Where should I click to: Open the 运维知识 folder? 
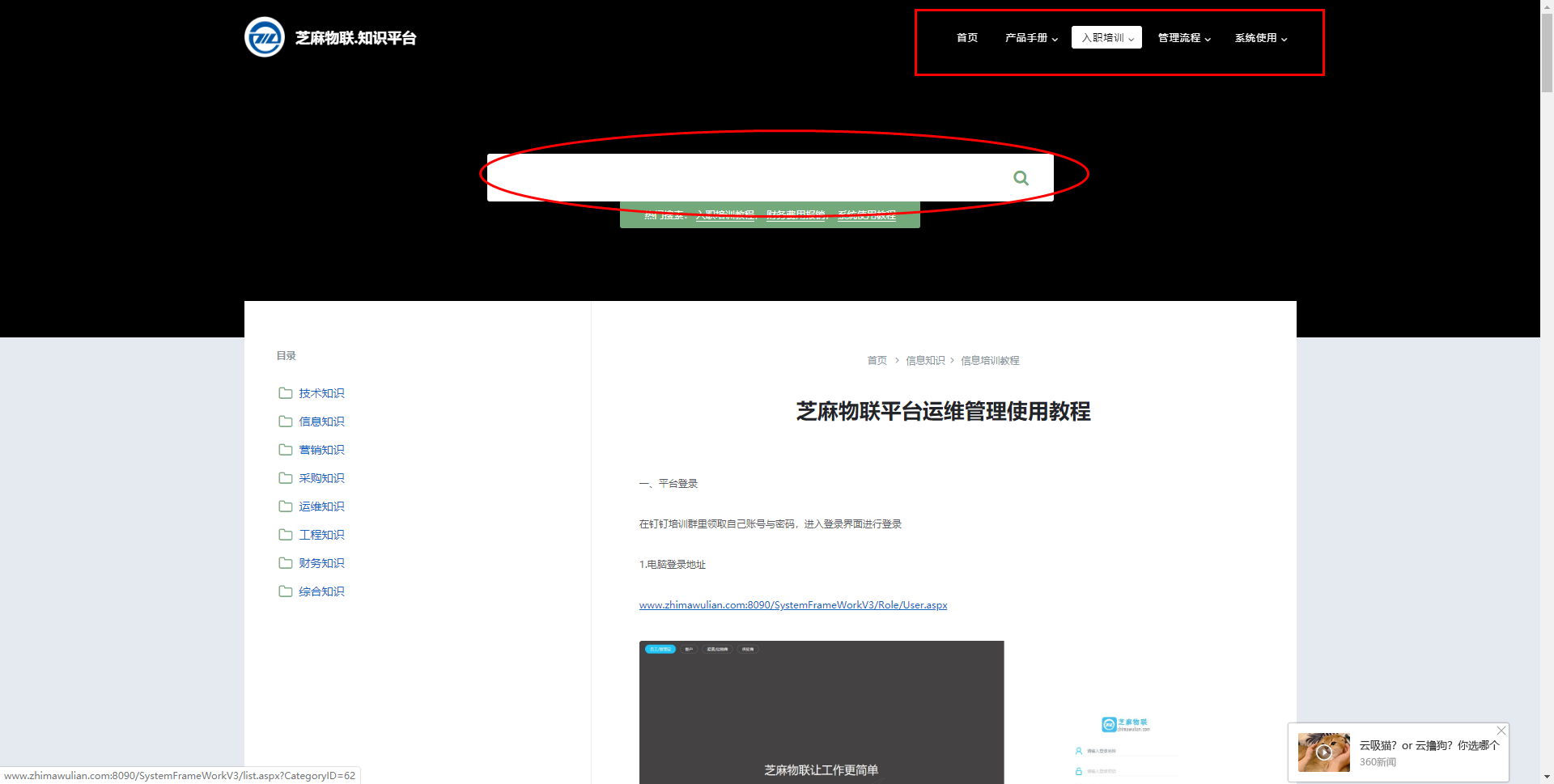click(321, 506)
